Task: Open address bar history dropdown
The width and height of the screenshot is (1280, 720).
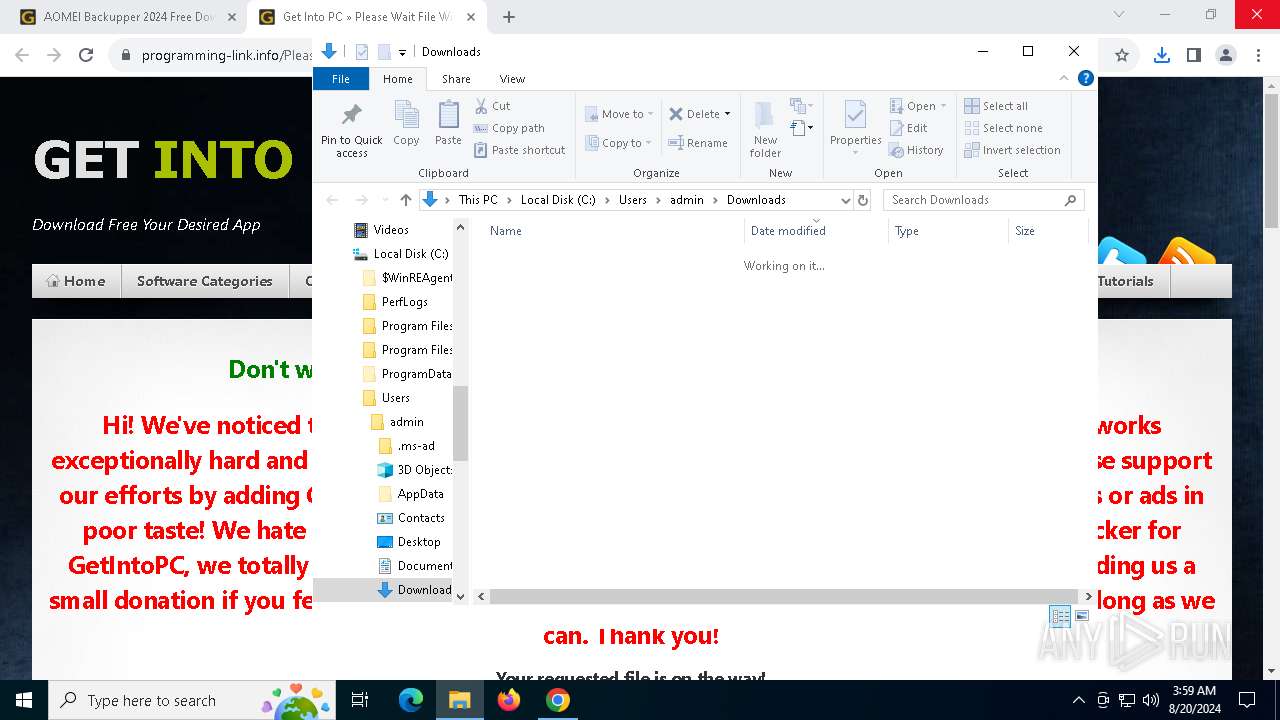Action: point(846,200)
